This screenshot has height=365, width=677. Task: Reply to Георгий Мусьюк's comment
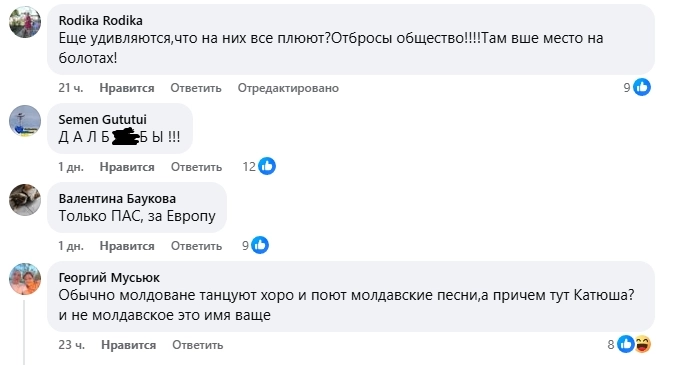coord(198,345)
